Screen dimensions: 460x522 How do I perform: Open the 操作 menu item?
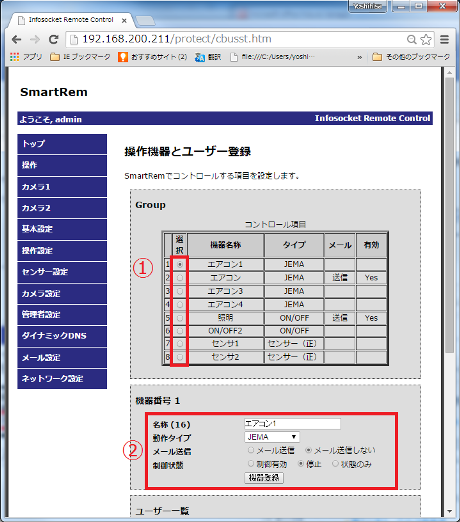coord(62,165)
